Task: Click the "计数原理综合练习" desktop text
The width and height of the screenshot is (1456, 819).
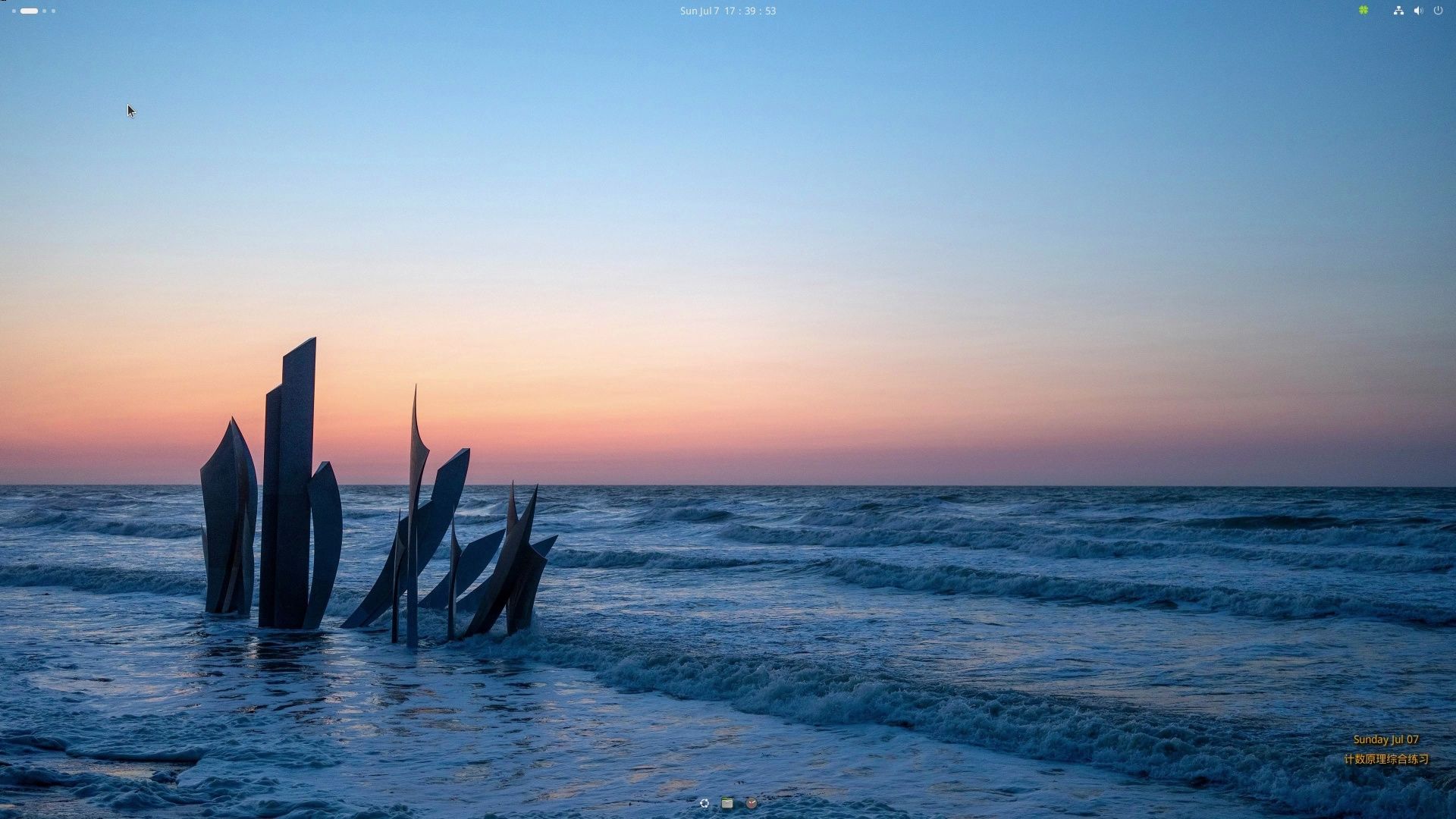Action: click(1386, 759)
